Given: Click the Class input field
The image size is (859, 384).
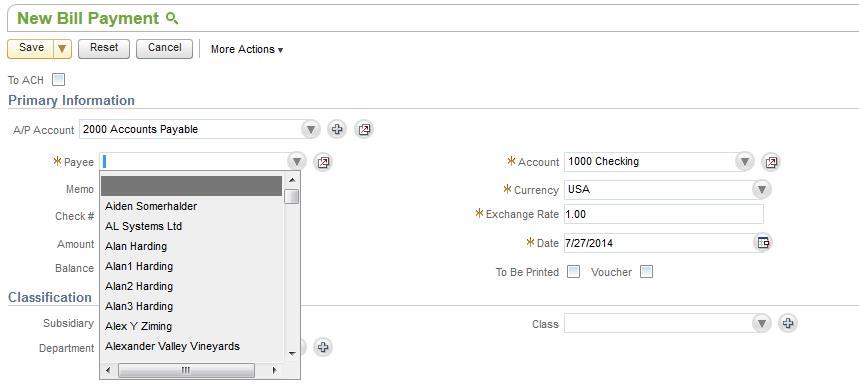Looking at the screenshot, I should pos(659,323).
